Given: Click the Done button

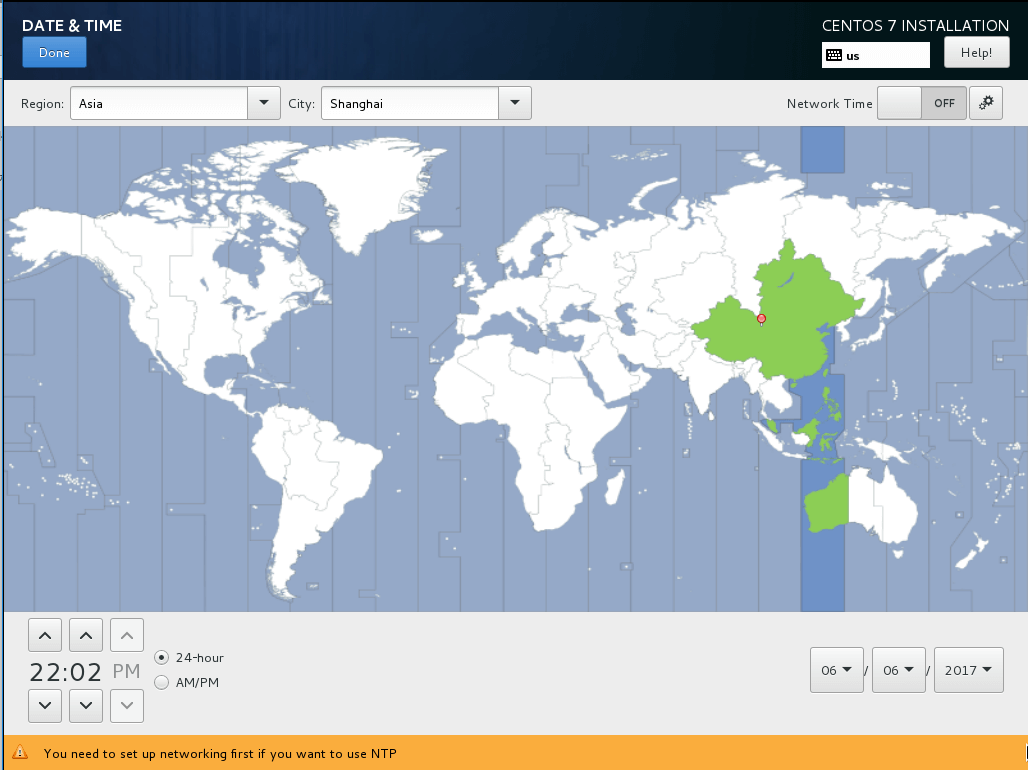Looking at the screenshot, I should (54, 52).
